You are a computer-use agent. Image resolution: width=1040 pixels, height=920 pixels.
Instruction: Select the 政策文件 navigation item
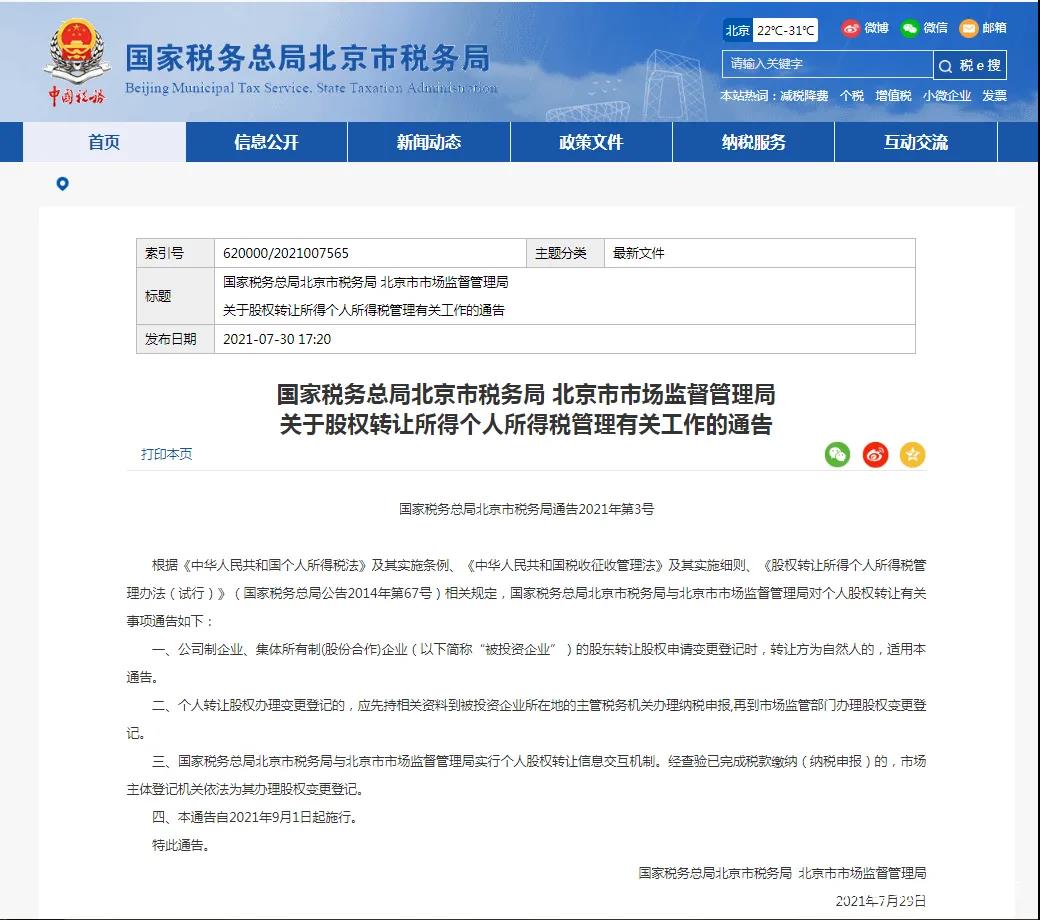click(x=591, y=142)
